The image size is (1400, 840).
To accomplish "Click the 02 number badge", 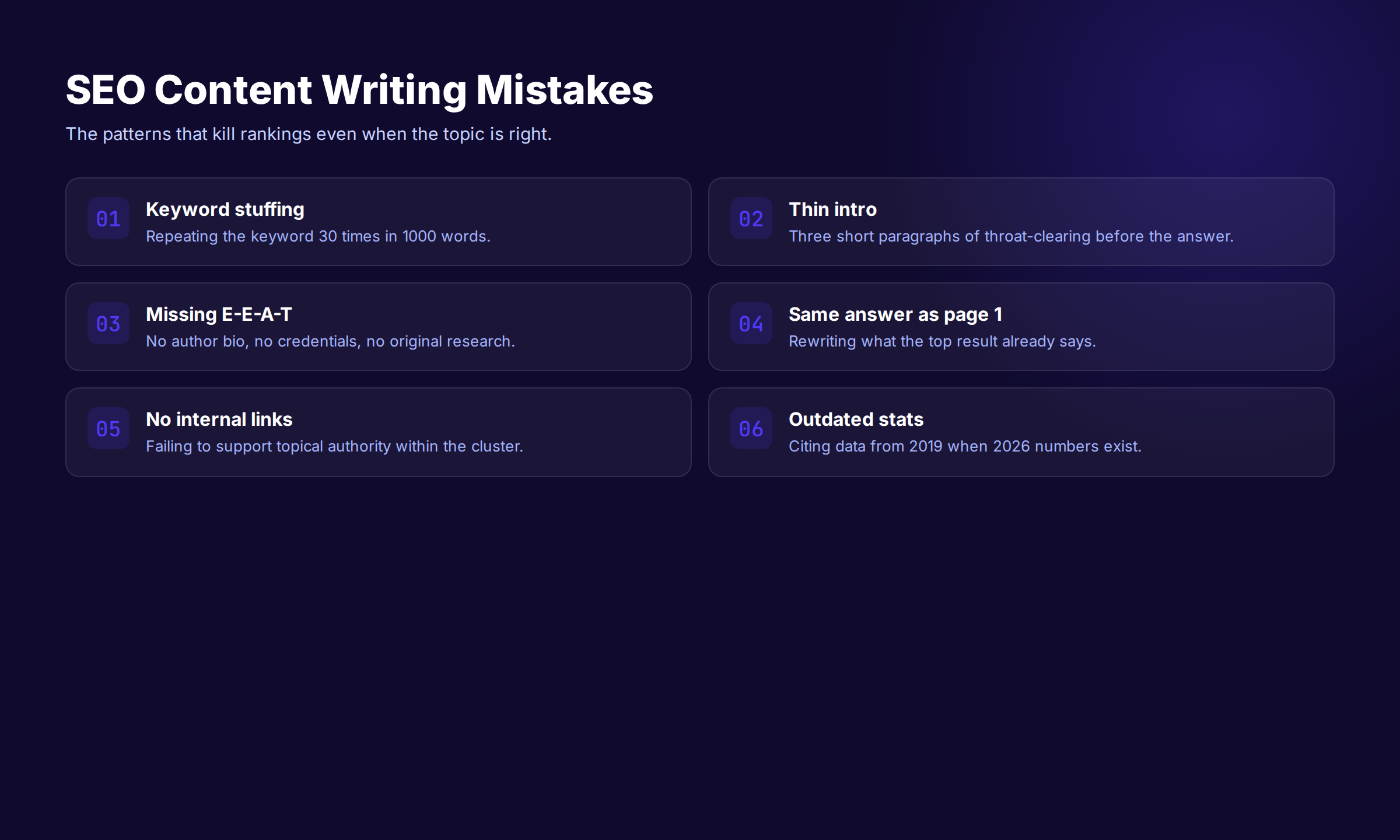I will (751, 218).
